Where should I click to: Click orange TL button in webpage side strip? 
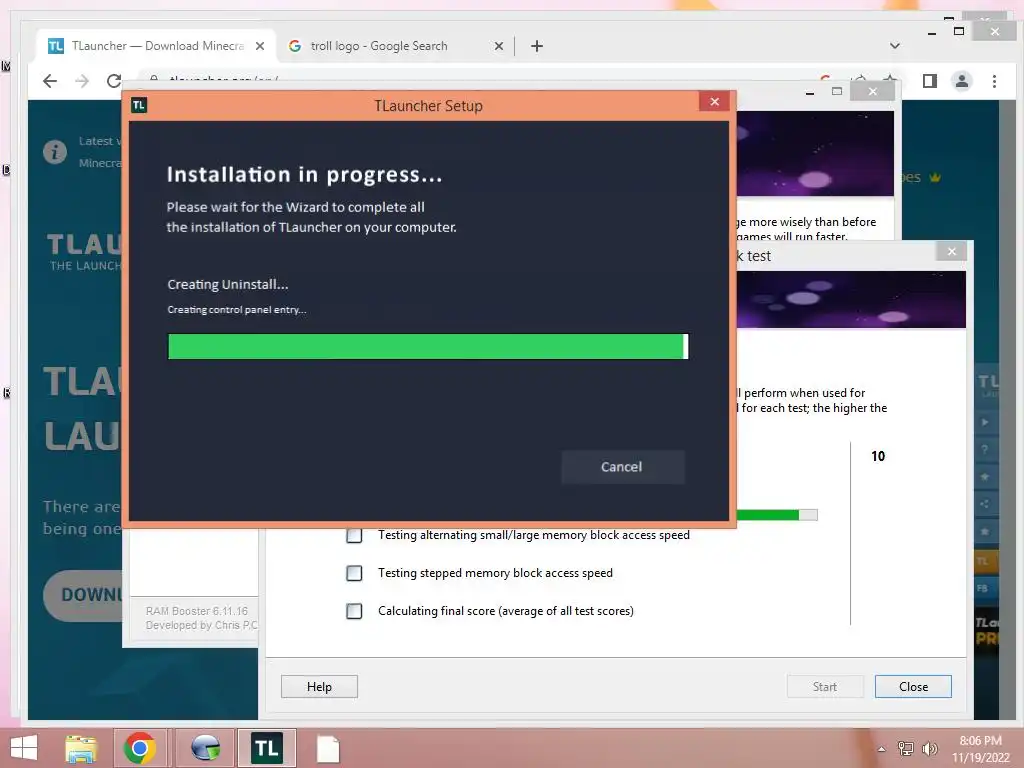pyautogui.click(x=984, y=561)
